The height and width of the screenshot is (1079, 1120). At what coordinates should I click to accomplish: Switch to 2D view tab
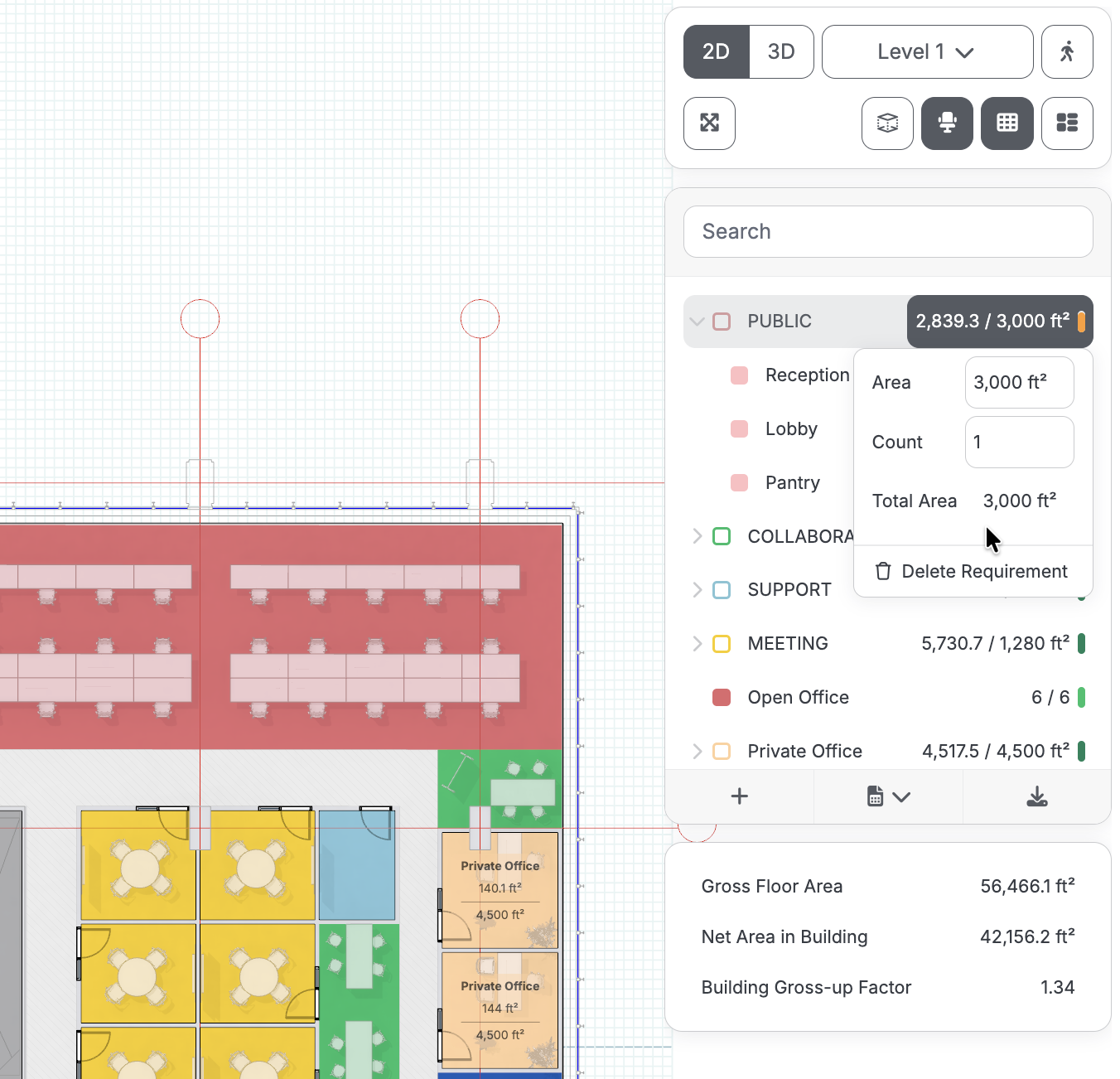coord(716,51)
